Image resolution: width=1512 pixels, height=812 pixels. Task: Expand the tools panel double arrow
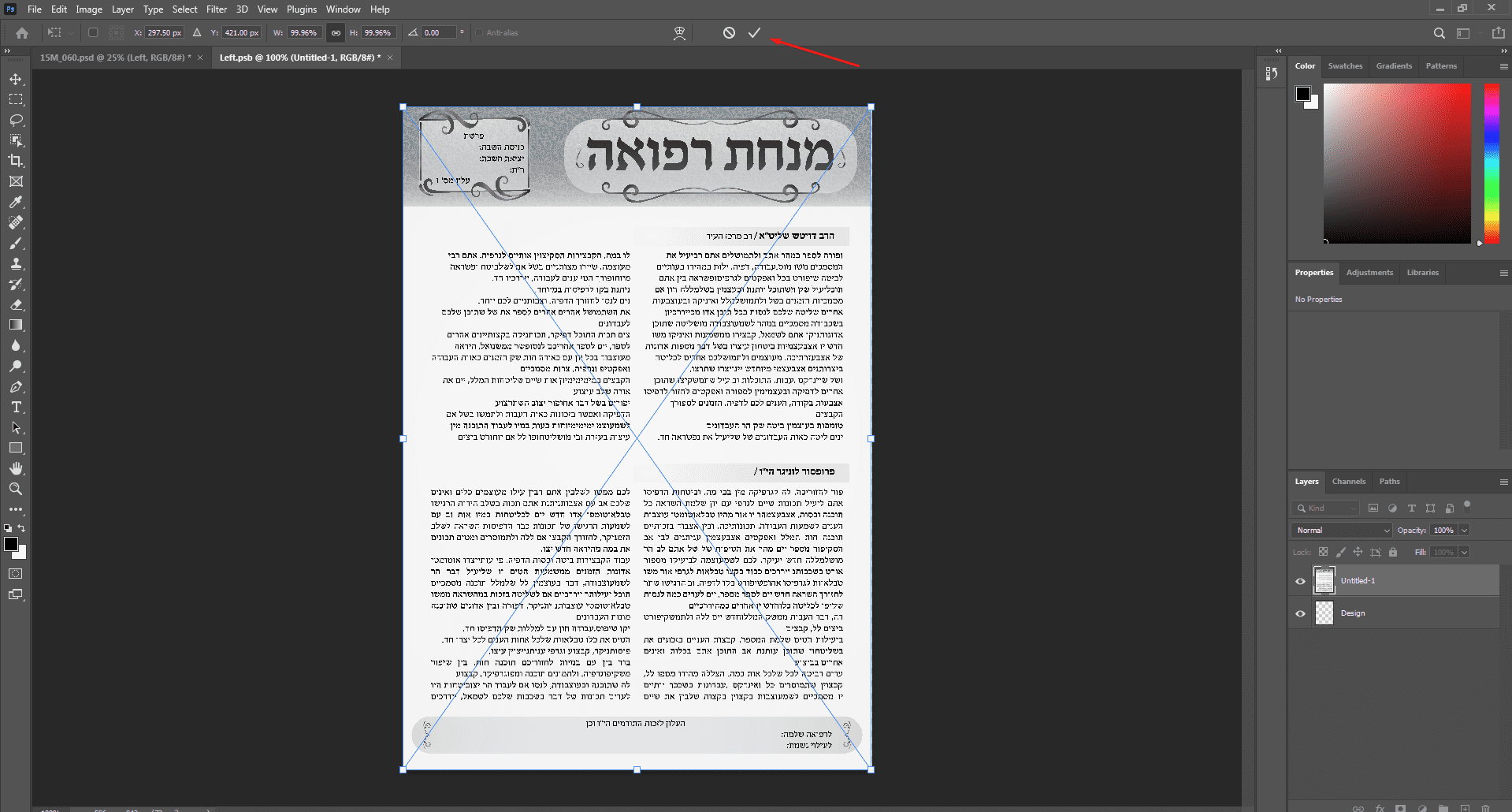tap(7, 50)
